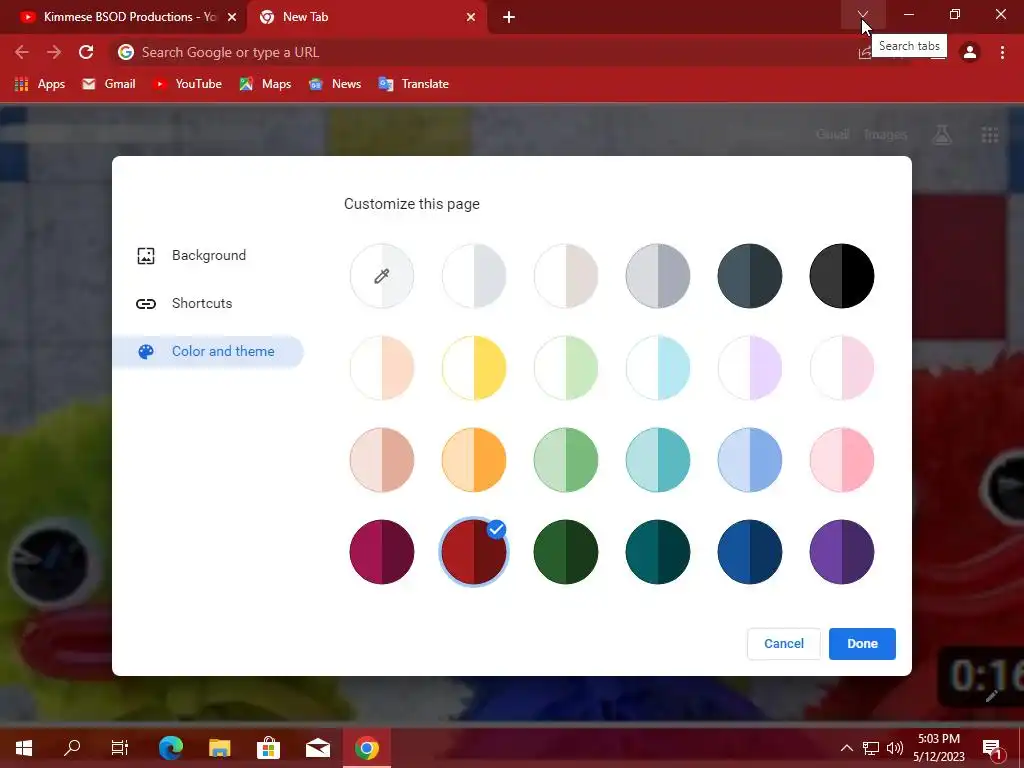Go forward to next page
The width and height of the screenshot is (1024, 768).
click(54, 52)
